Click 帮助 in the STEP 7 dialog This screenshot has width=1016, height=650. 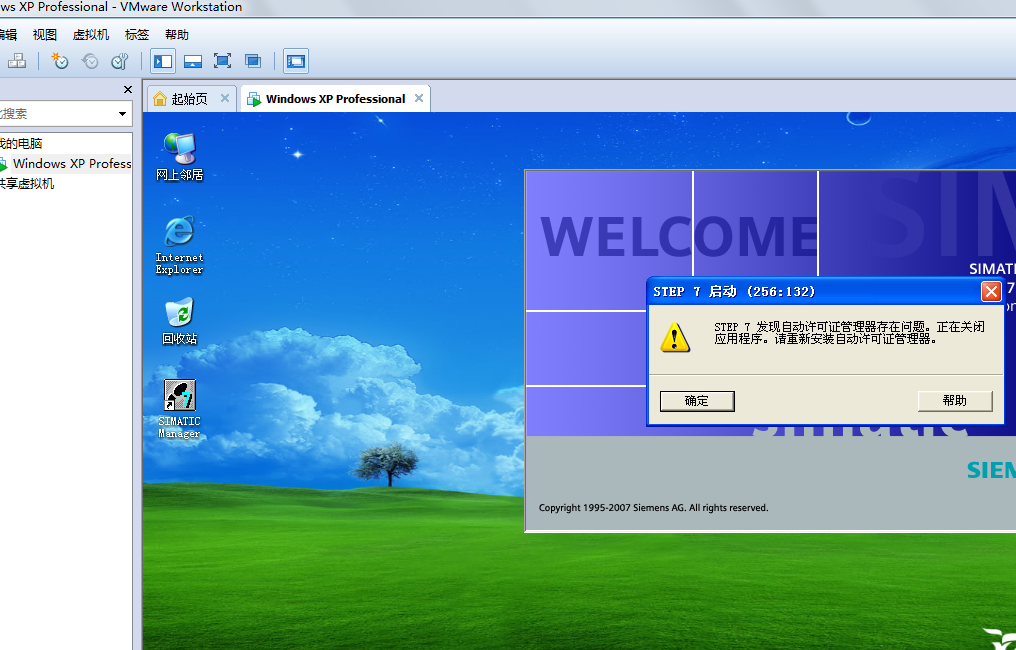click(x=955, y=401)
